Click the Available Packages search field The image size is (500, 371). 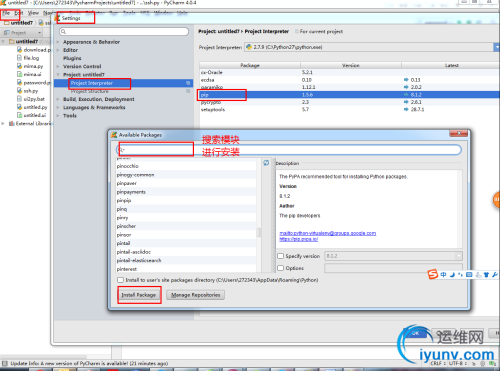click(x=289, y=150)
